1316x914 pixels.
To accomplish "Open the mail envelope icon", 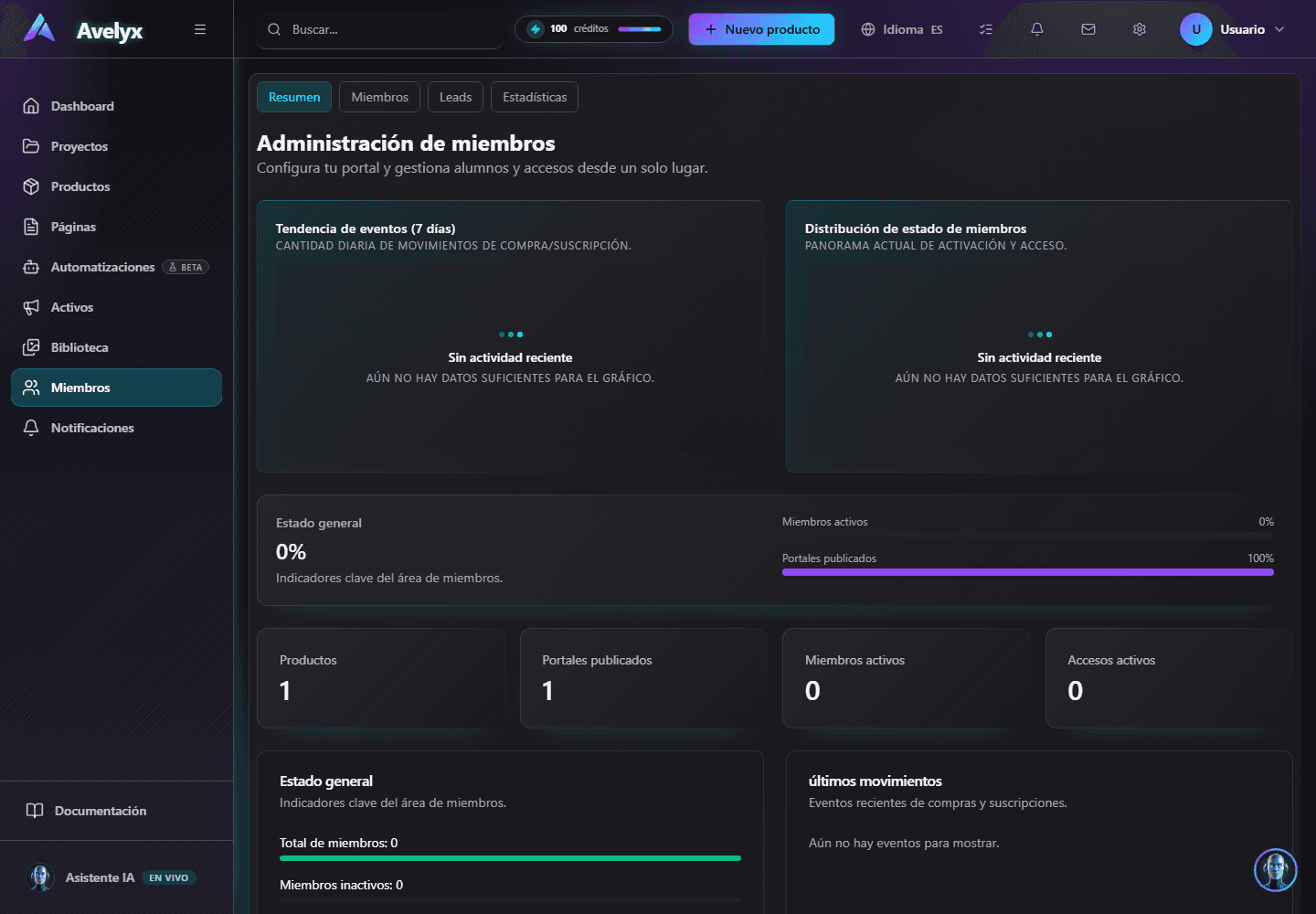I will pos(1088,29).
